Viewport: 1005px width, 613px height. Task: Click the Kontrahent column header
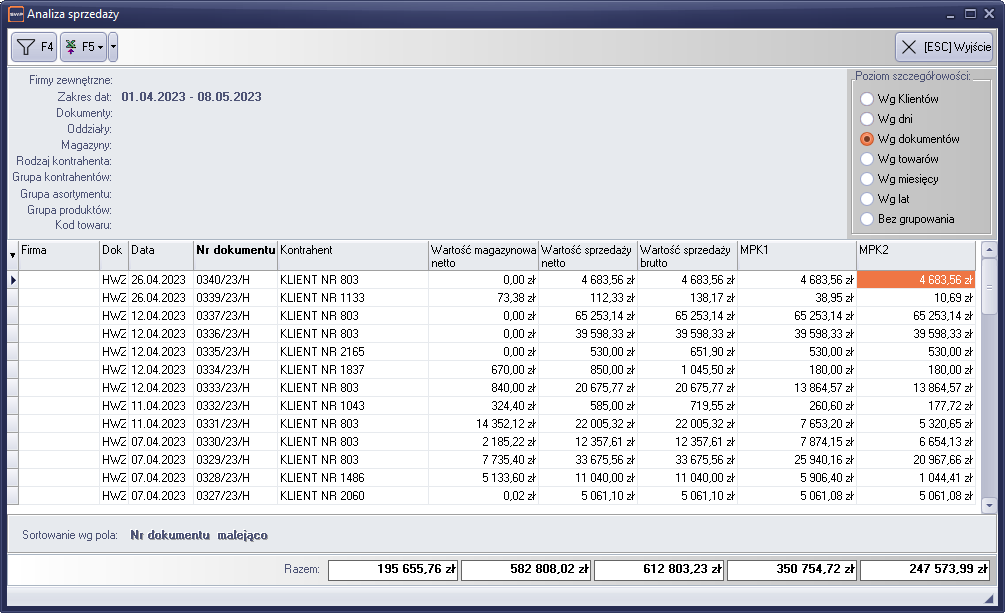[x=352, y=249]
